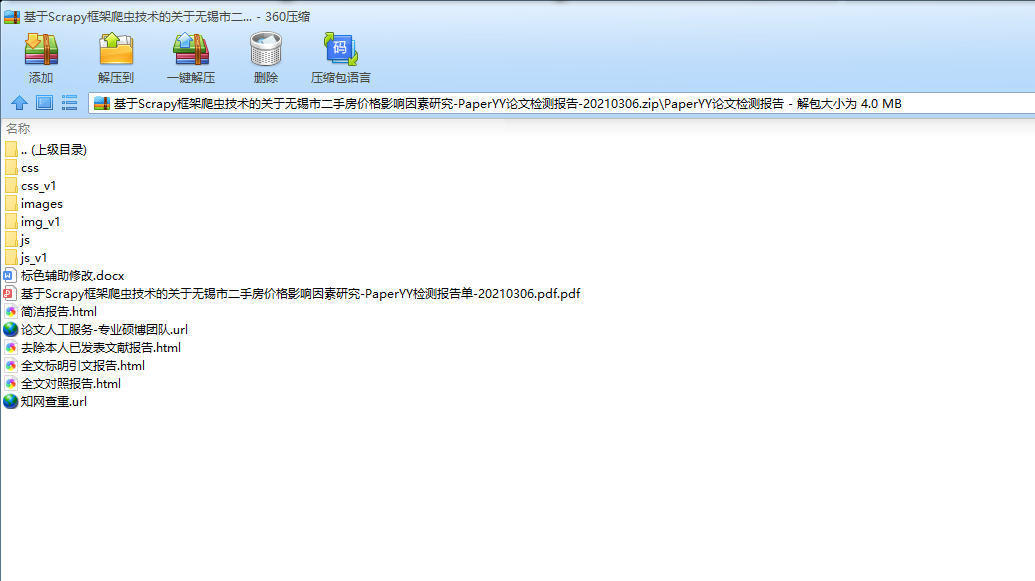Select file name '全文对照报告.html'
The image size is (1035, 581).
coord(71,383)
